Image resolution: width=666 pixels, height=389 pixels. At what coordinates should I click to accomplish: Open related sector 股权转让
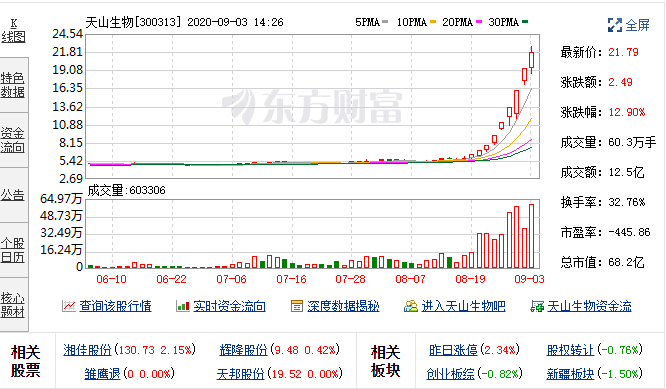pyautogui.click(x=570, y=350)
